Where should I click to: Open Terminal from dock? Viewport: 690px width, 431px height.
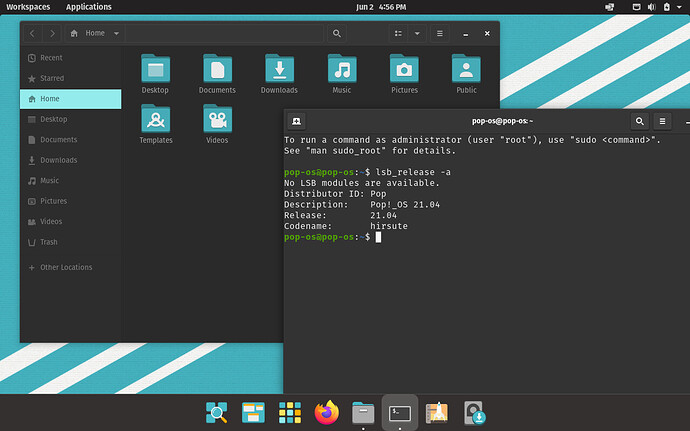point(400,413)
